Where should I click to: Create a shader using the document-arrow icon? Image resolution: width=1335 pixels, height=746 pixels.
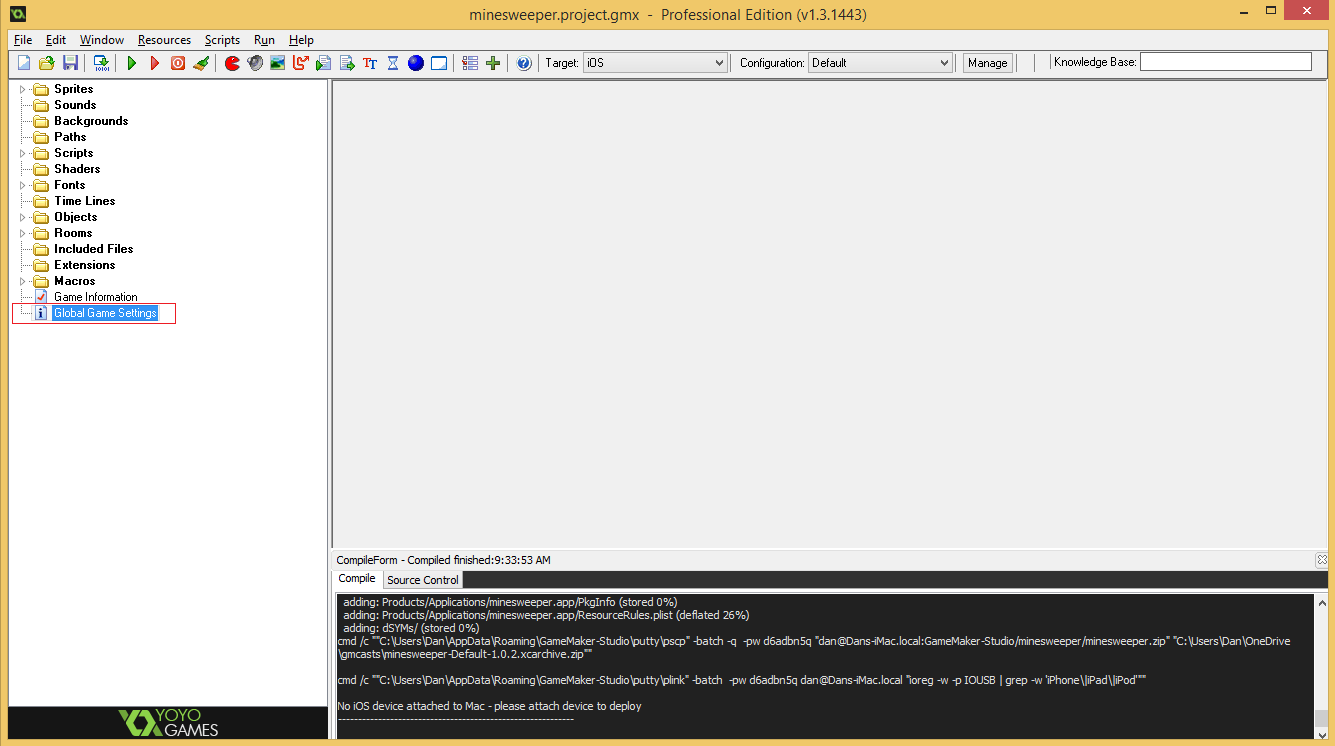pyautogui.click(x=347, y=63)
